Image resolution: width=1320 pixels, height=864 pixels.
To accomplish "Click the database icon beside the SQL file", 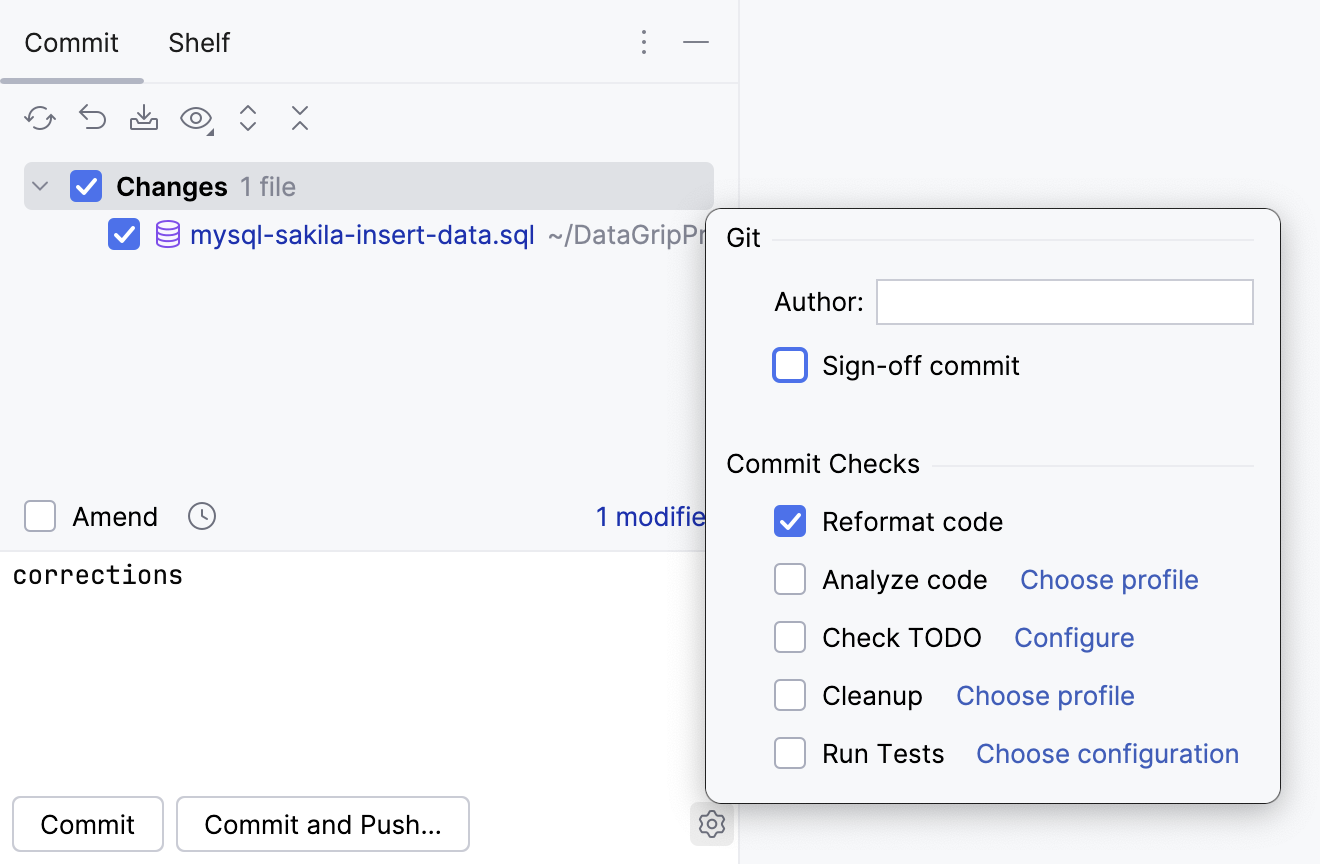I will click(x=166, y=235).
